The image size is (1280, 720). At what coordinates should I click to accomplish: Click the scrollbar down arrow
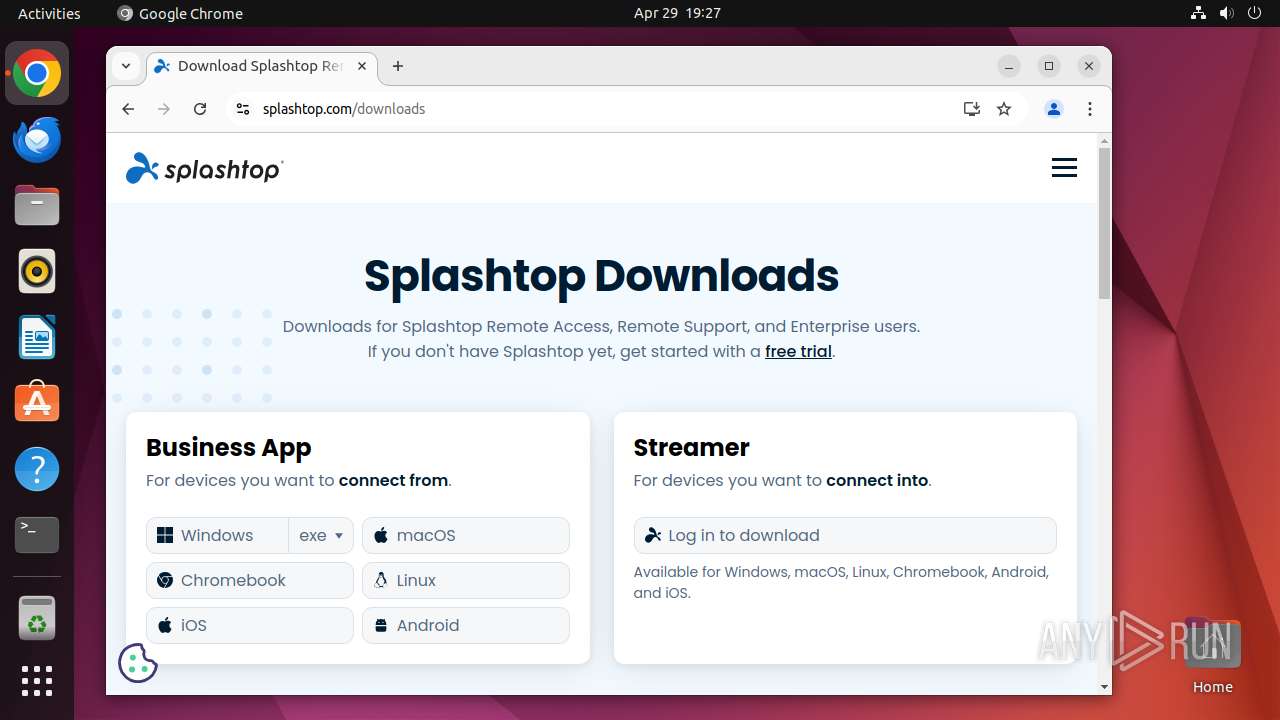[x=1104, y=687]
